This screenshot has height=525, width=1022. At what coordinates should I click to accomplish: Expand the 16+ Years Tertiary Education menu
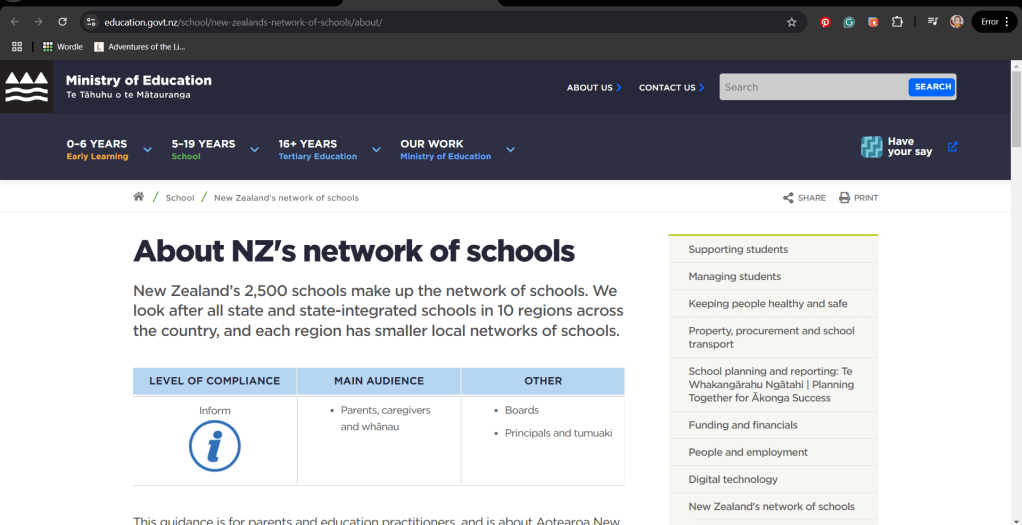(376, 150)
